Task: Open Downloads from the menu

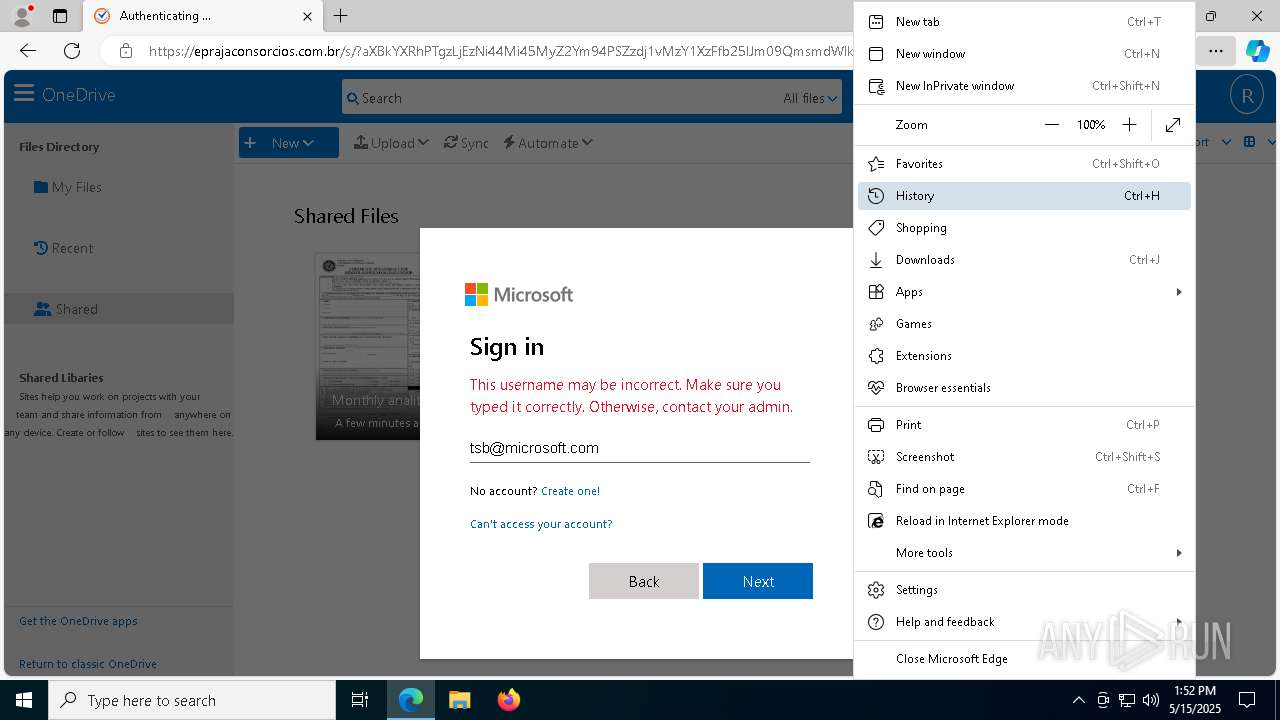Action: pos(1024,260)
